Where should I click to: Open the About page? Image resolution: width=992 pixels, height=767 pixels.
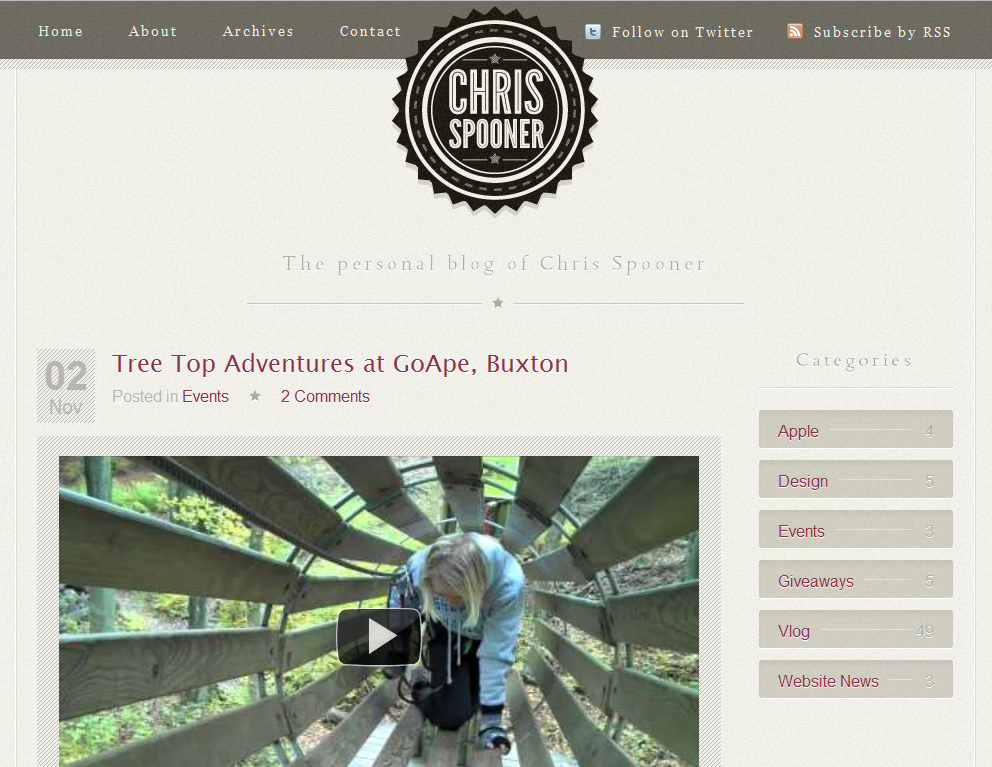[x=153, y=31]
